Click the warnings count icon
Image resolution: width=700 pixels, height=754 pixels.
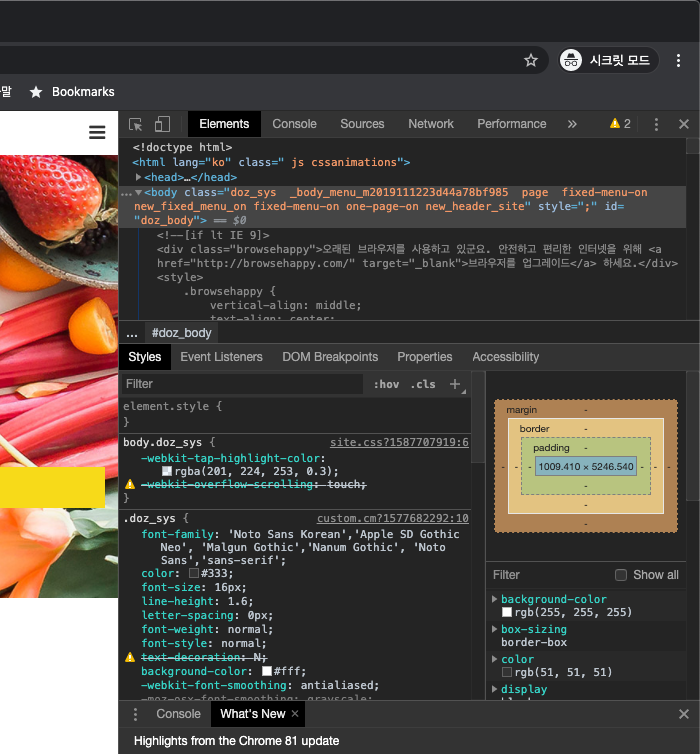pos(620,124)
